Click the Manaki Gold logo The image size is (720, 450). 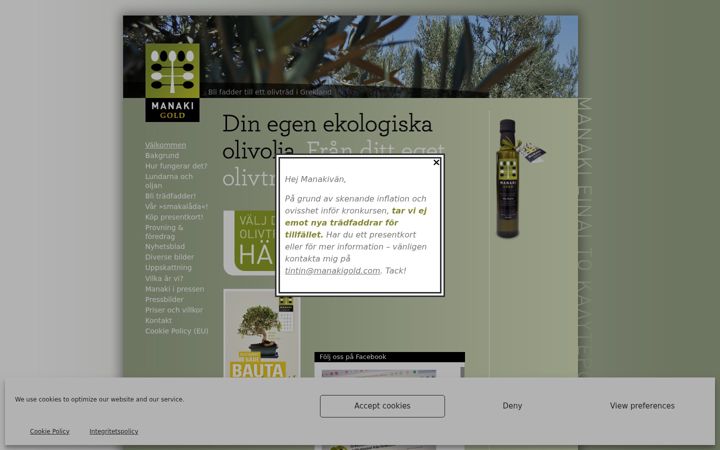(172, 83)
